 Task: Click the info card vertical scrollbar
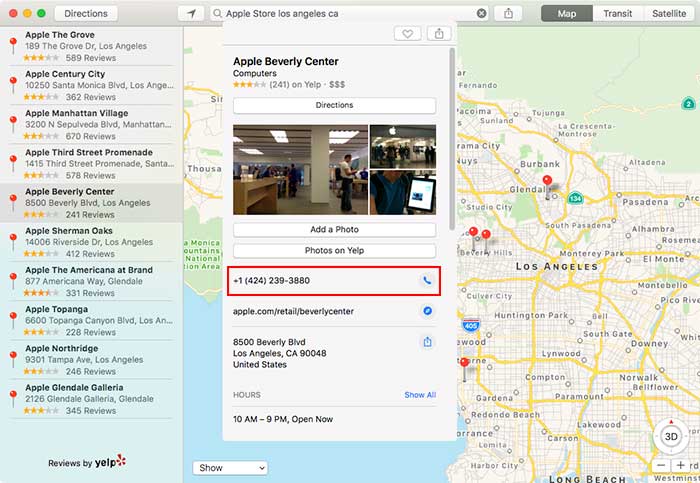click(x=452, y=138)
